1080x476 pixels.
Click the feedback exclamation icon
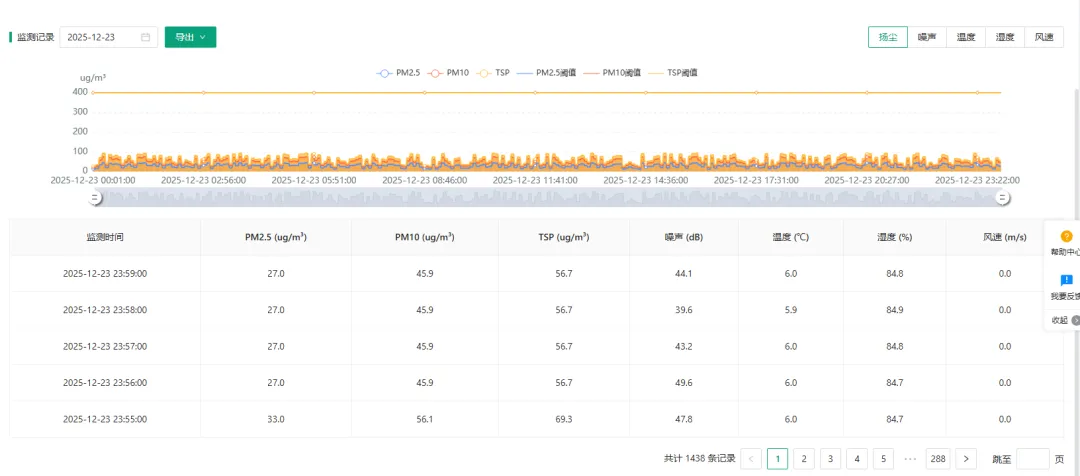click(1066, 280)
